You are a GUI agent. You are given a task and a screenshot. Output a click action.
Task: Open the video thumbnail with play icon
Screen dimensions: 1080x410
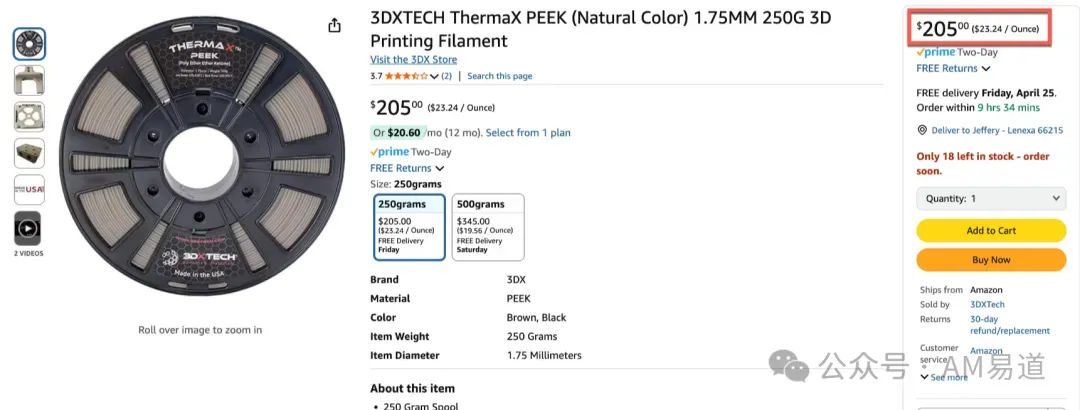29,229
